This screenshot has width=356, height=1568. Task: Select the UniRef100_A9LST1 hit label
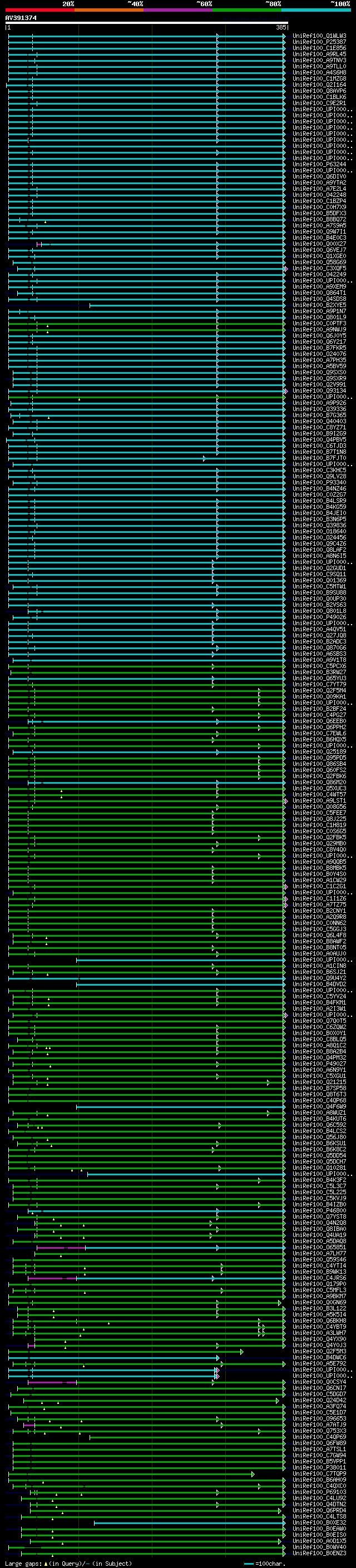click(319, 800)
